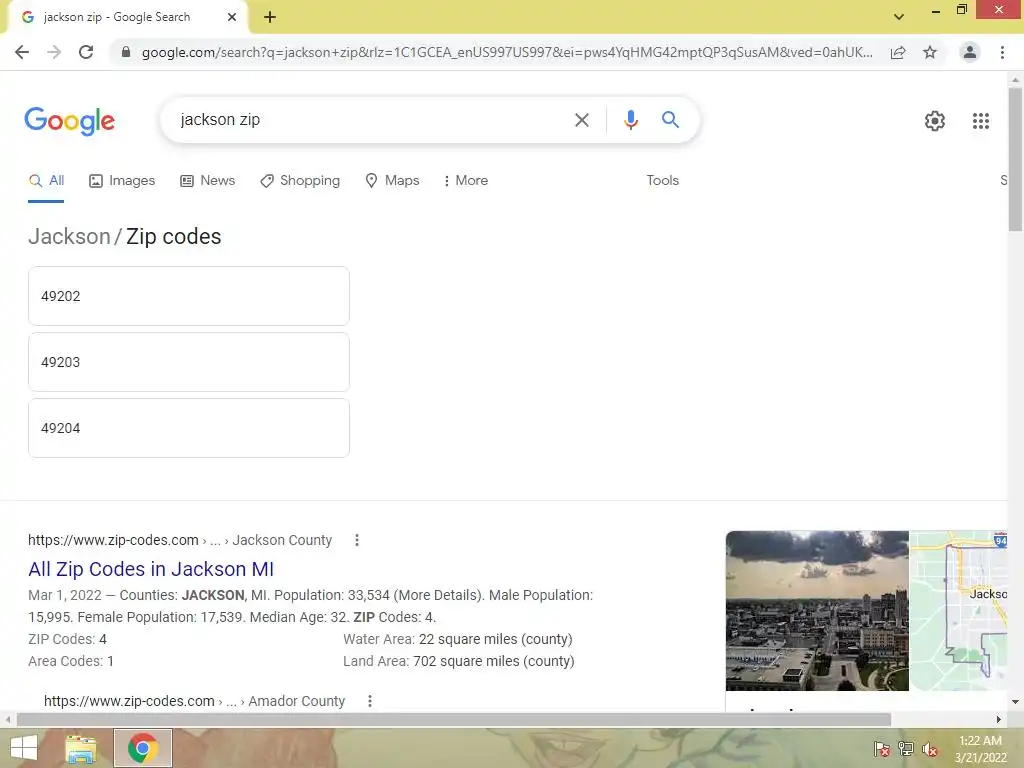Open the Chrome three-dot menu
The width and height of the screenshot is (1024, 768).
(x=1002, y=52)
